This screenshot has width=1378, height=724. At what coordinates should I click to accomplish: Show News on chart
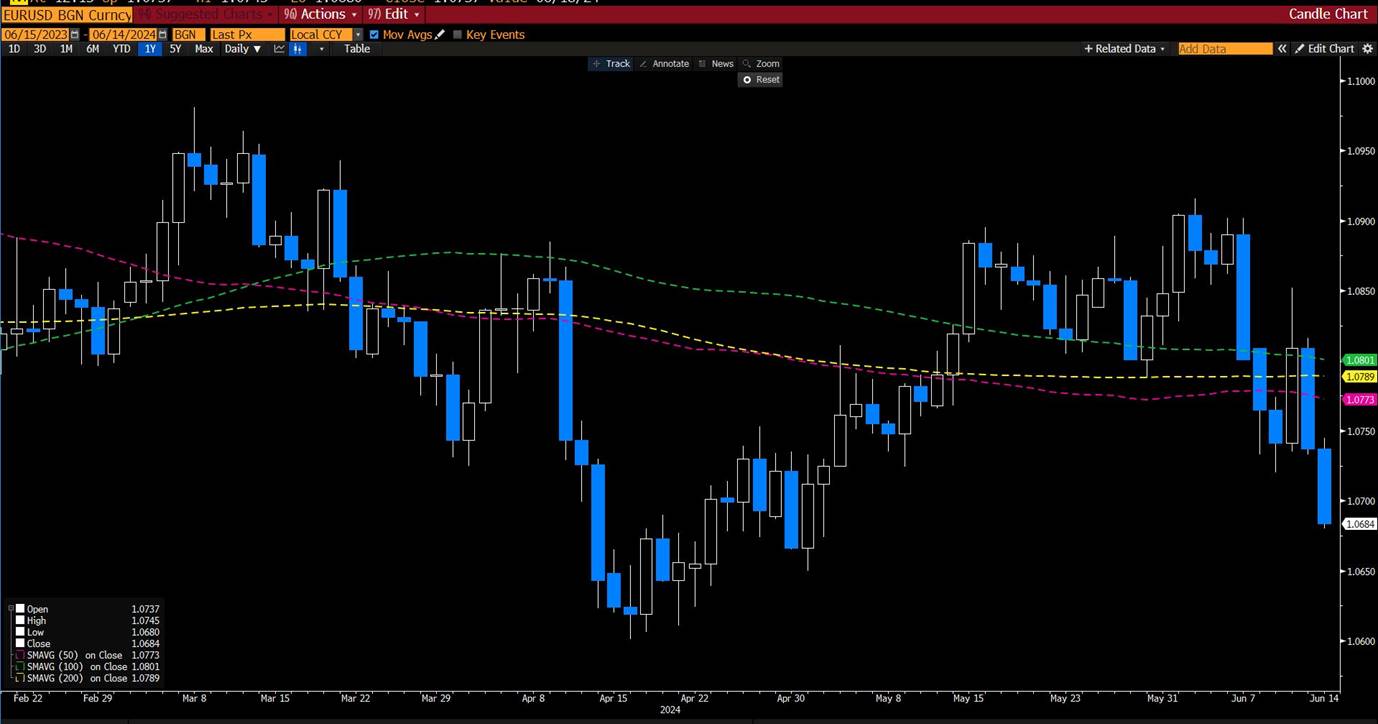716,63
